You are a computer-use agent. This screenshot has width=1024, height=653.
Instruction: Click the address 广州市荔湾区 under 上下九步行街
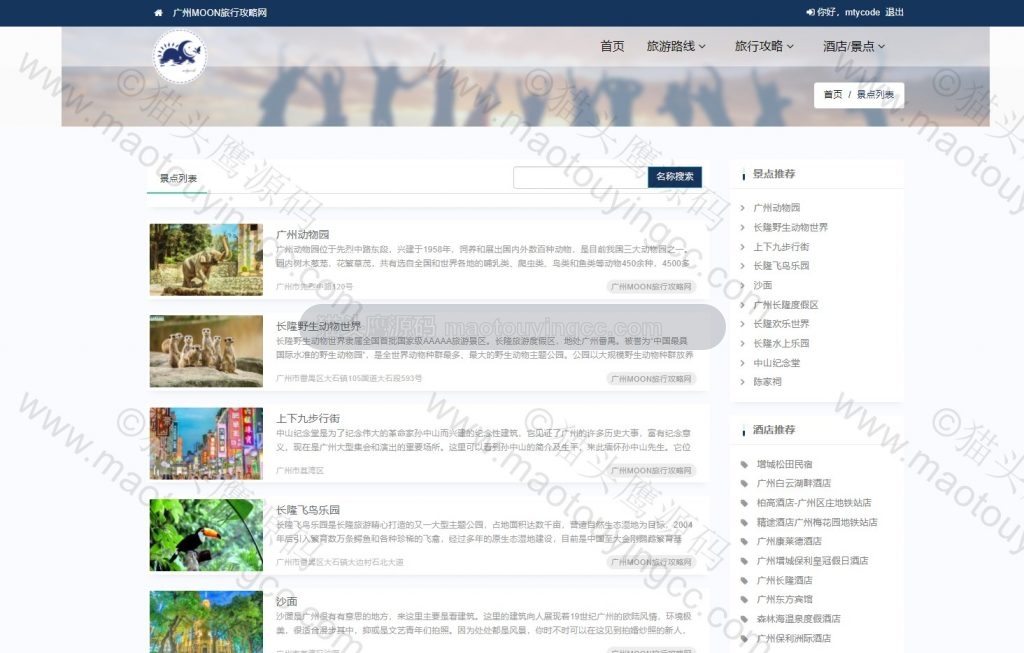(300, 471)
